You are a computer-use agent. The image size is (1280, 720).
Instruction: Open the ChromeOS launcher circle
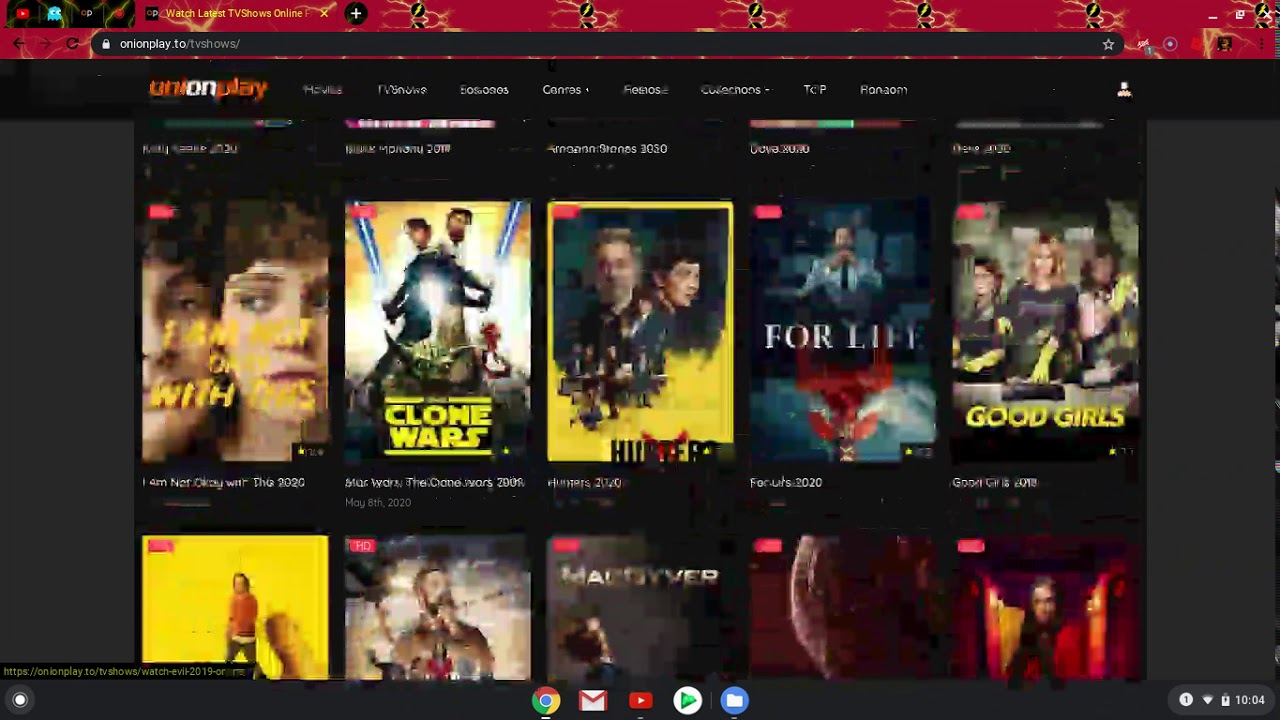point(20,700)
